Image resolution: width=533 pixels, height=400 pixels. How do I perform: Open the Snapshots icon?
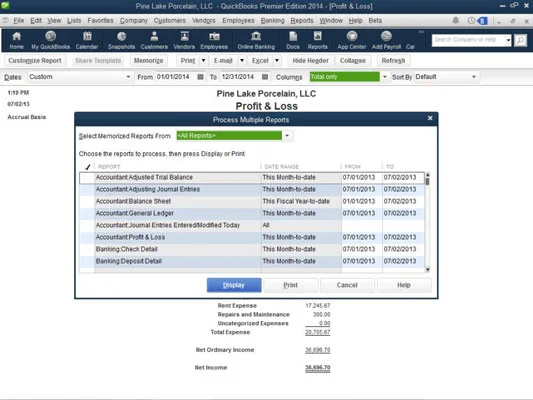pos(121,40)
